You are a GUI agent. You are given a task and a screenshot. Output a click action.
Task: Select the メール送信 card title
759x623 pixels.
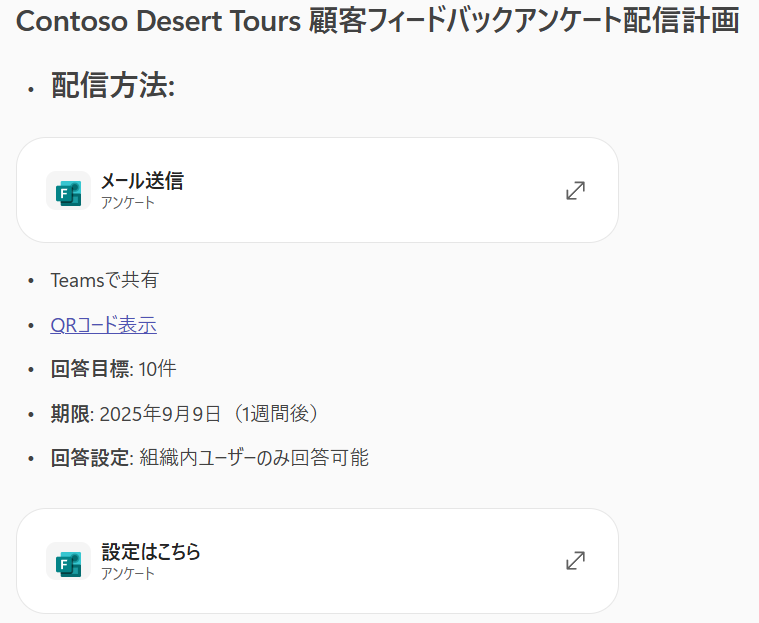142,181
